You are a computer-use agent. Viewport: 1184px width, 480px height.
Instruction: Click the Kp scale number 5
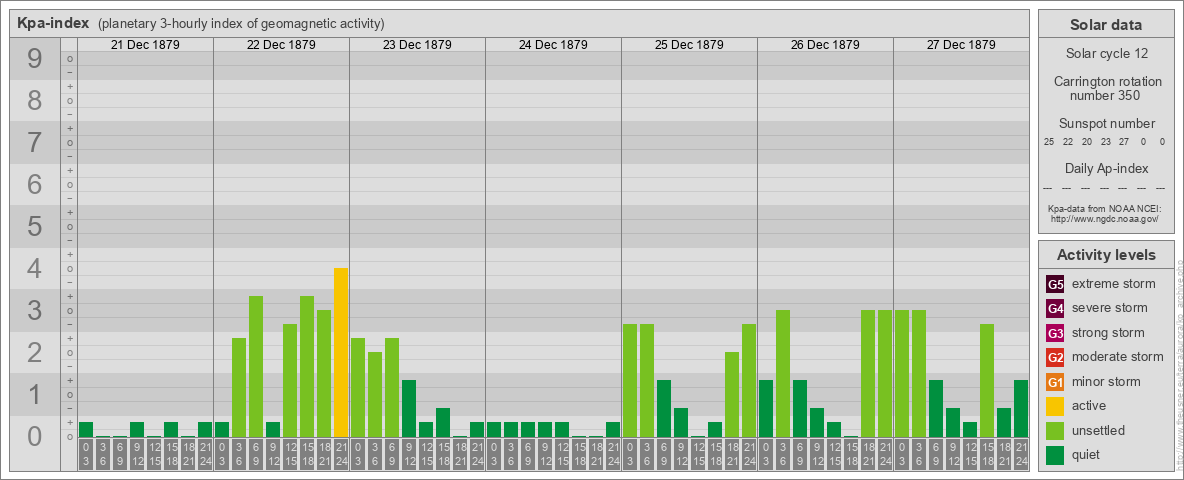tap(34, 226)
